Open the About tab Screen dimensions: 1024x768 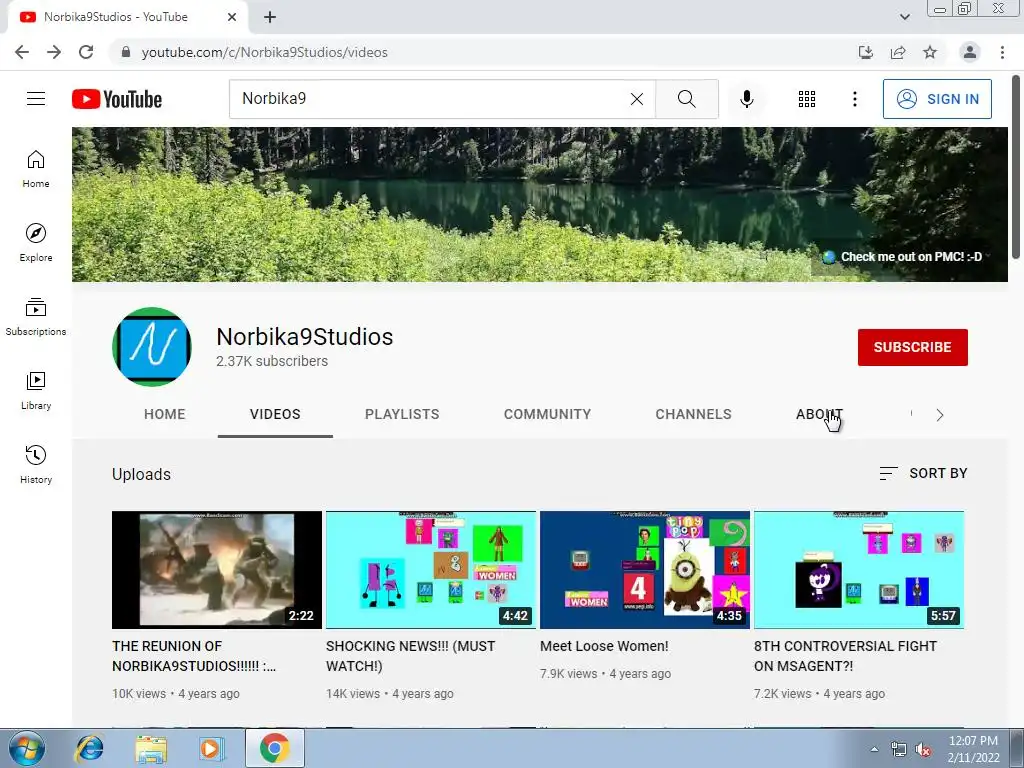tap(819, 414)
